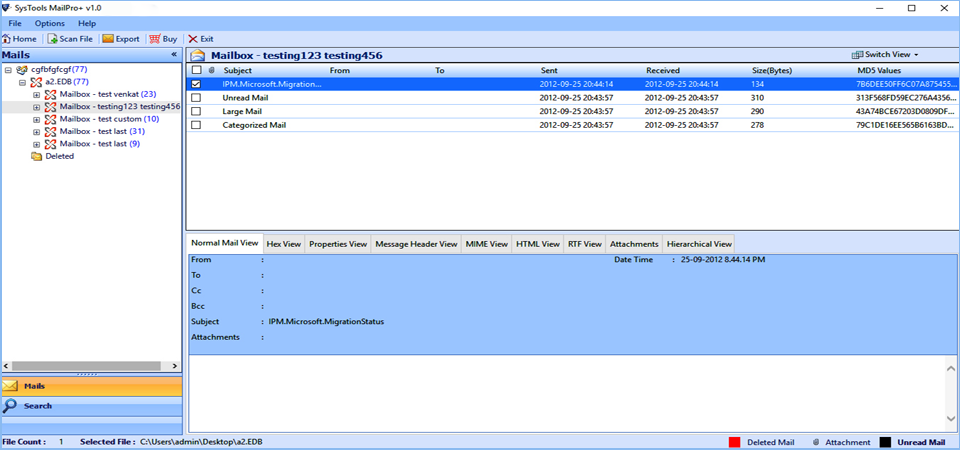Click the Export envelope icon
This screenshot has width=960, height=450.
pos(108,39)
